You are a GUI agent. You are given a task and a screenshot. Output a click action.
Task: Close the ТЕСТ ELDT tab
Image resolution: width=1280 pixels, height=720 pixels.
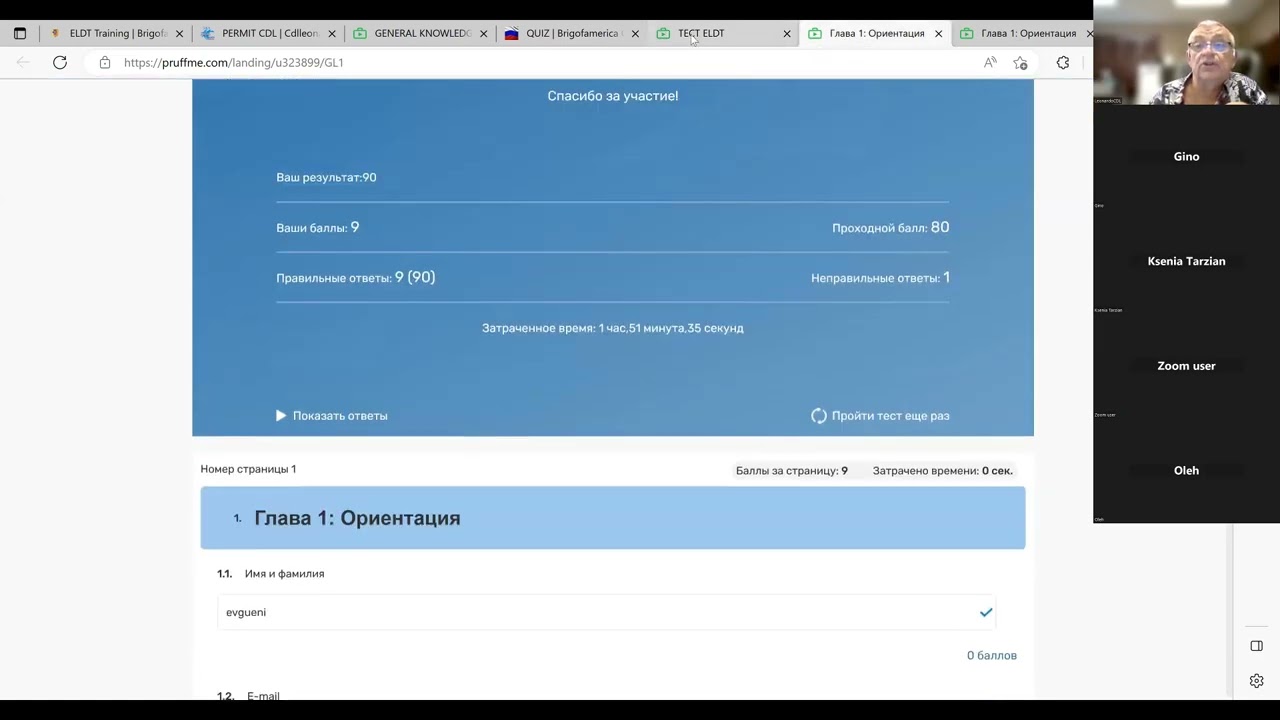pos(787,33)
